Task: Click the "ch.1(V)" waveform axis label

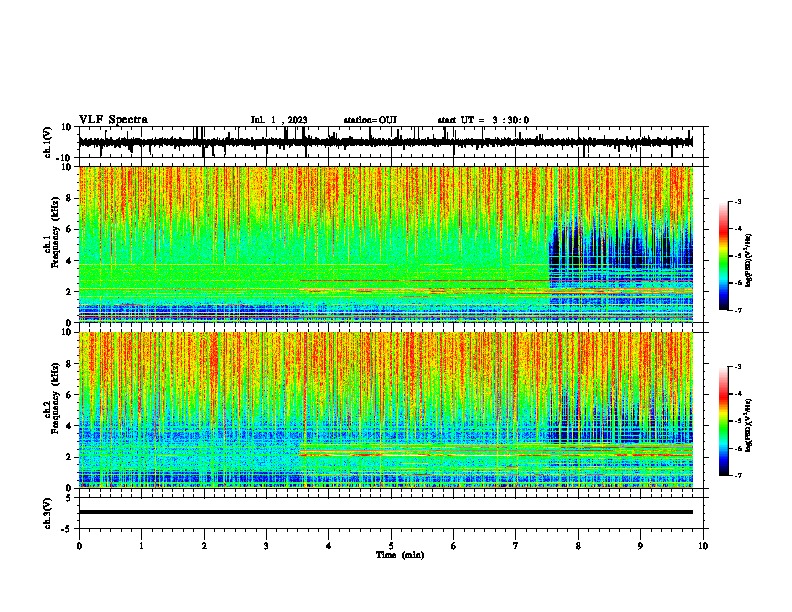Action: (48, 142)
